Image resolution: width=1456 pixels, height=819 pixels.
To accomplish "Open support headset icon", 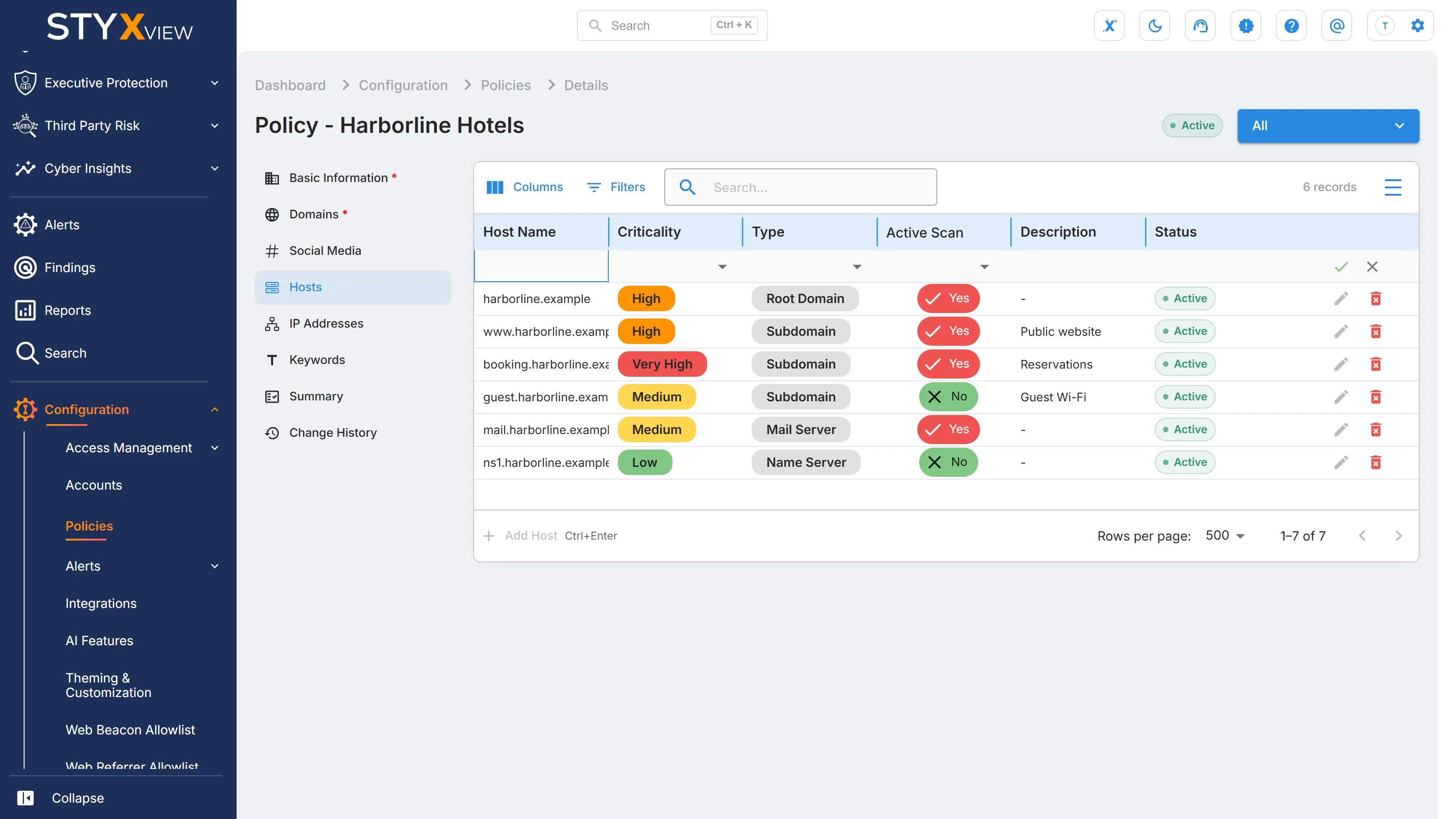I will tap(1200, 25).
